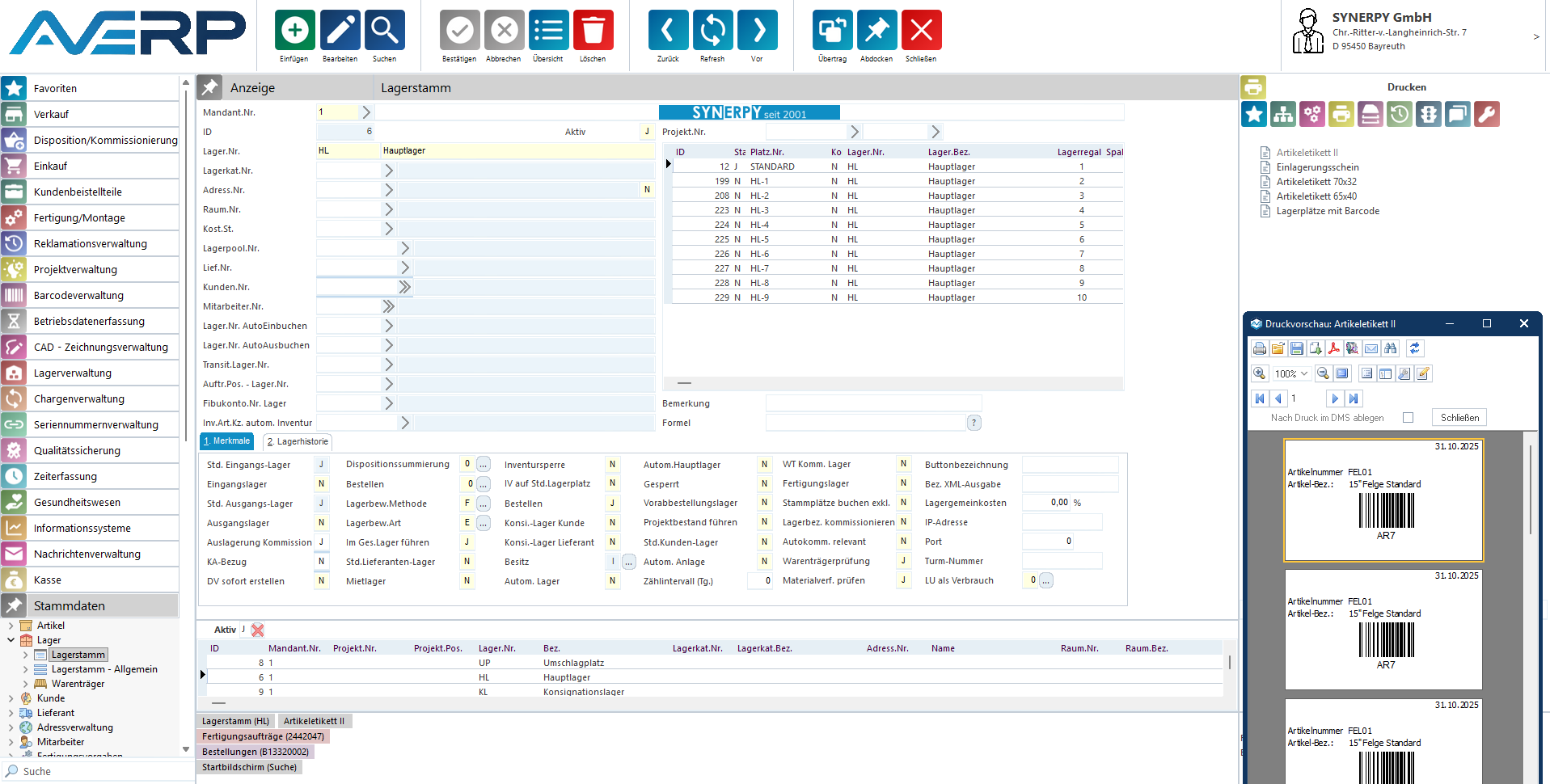
Task: Click the Löschen trash icon
Action: [x=593, y=31]
